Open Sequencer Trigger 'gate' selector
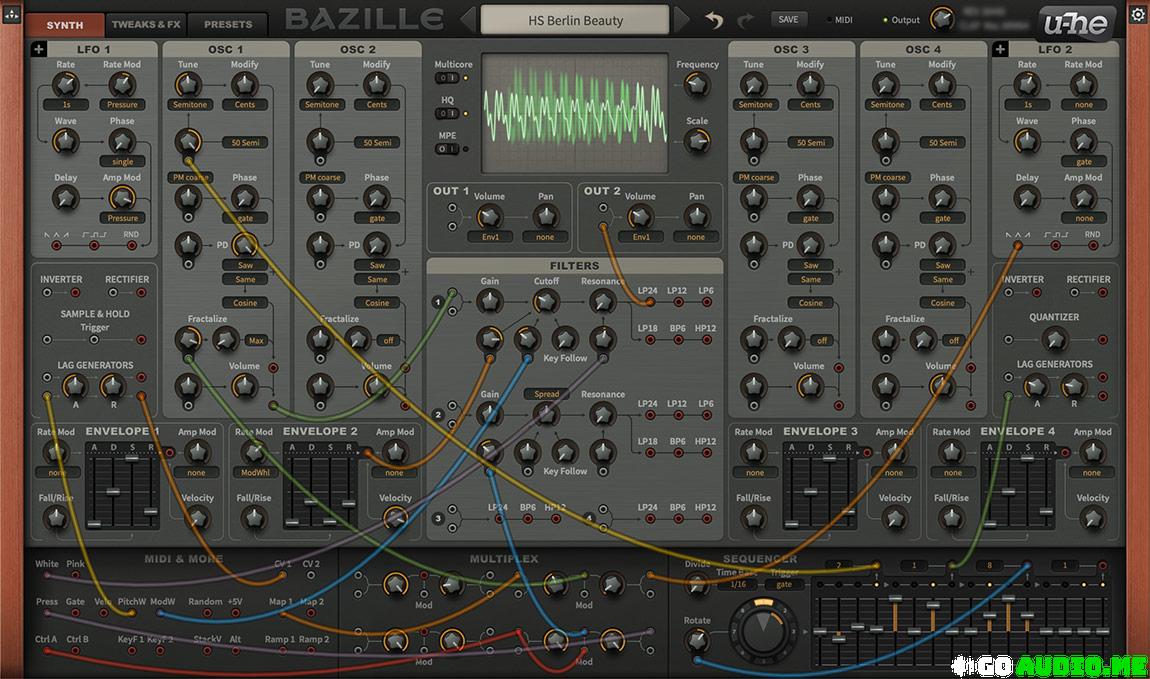This screenshot has width=1150, height=679. pos(784,584)
